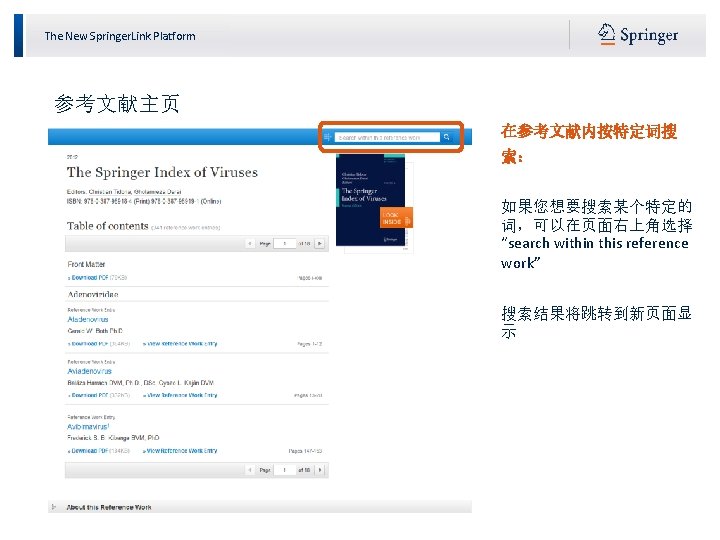Open the Aviadenovirus entry title
This screenshot has height=540, width=720.
[x=90, y=371]
